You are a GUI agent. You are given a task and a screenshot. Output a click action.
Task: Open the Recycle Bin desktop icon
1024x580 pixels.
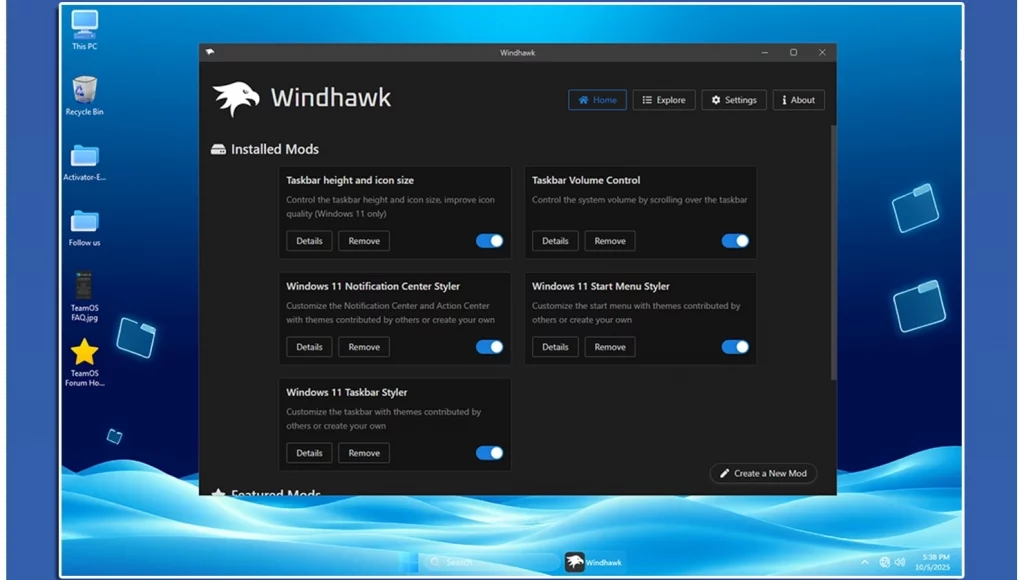(85, 91)
